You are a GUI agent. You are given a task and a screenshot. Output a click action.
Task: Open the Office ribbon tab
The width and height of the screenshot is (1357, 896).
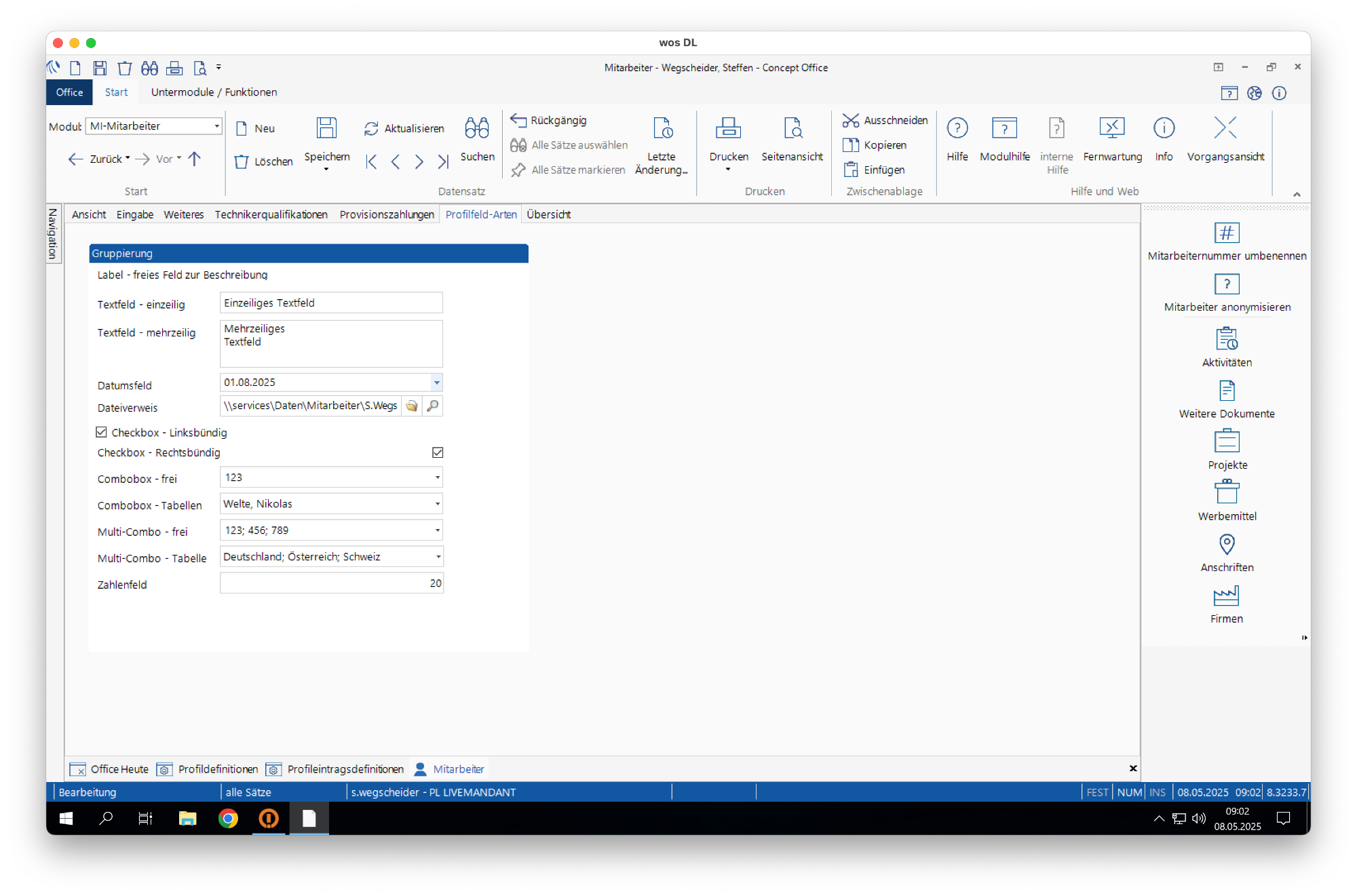point(69,92)
